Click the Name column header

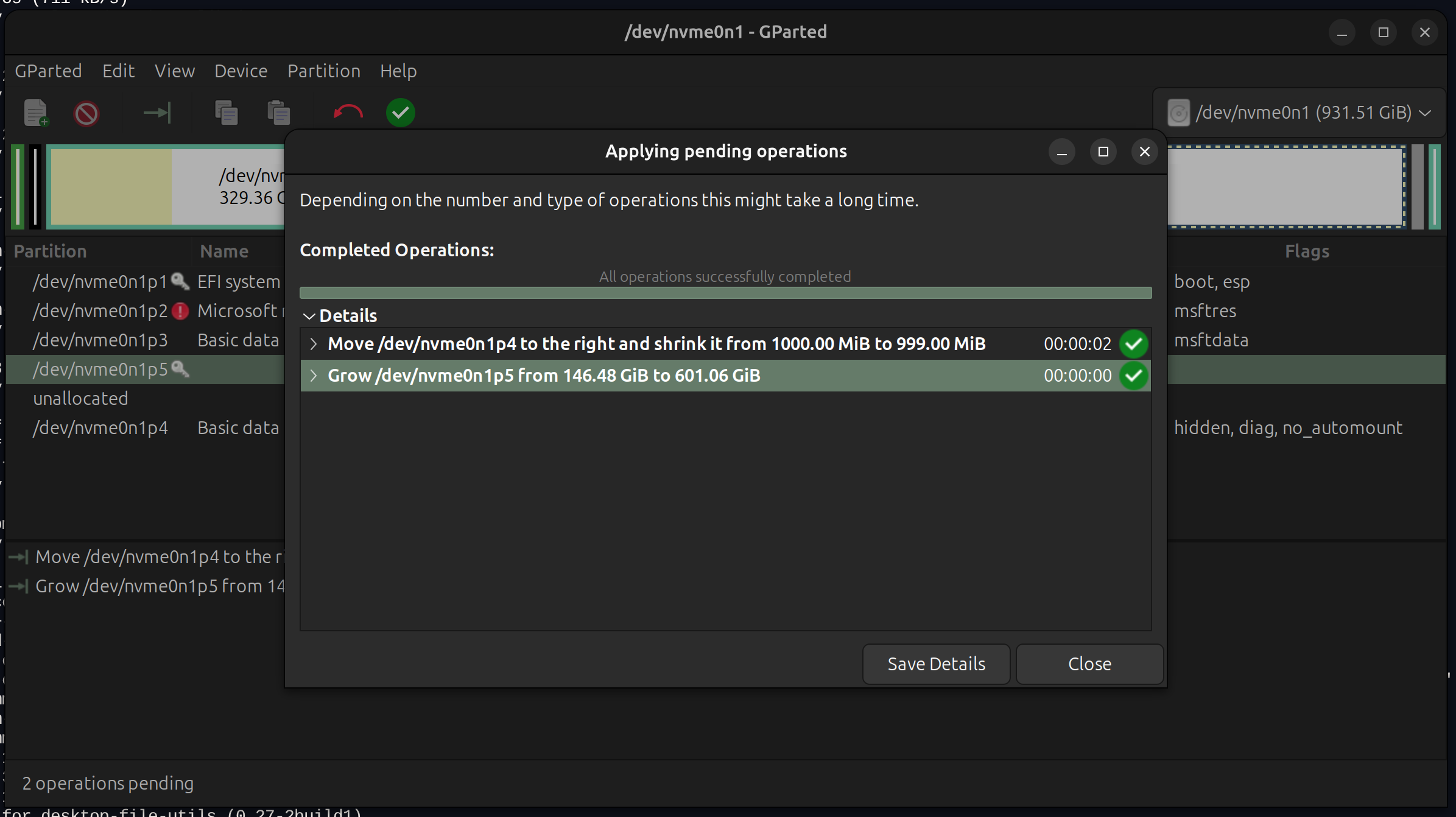point(224,251)
